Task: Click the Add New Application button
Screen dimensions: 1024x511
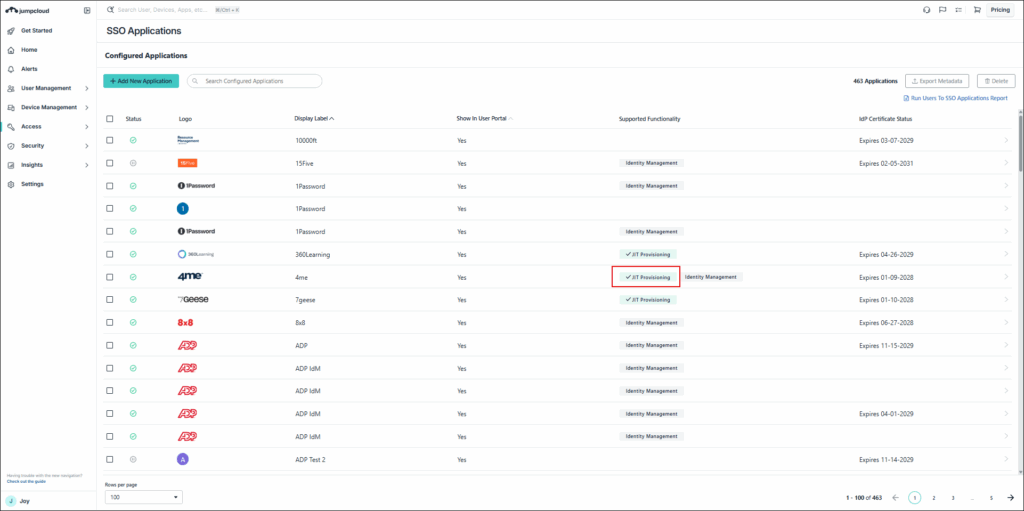Action: [x=141, y=81]
